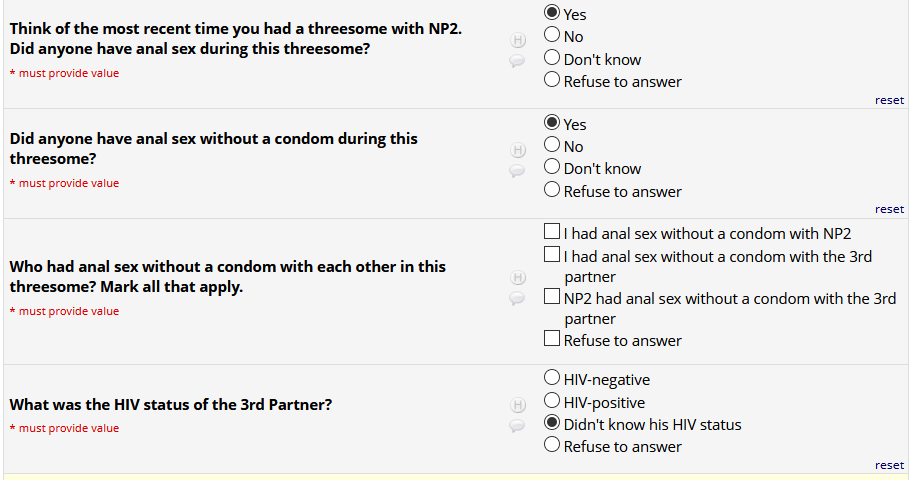Open comment balloon for the 'Who had anal sex' question
914x480 pixels.
click(517, 298)
